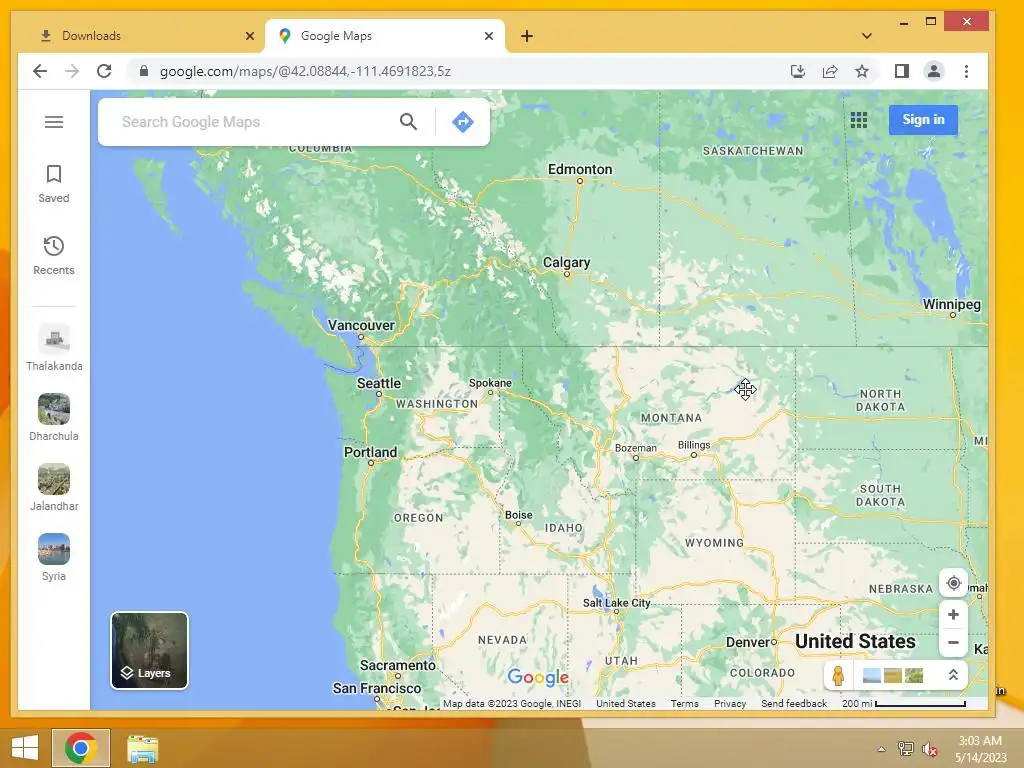Click Chrome icon in taskbar

[80, 748]
